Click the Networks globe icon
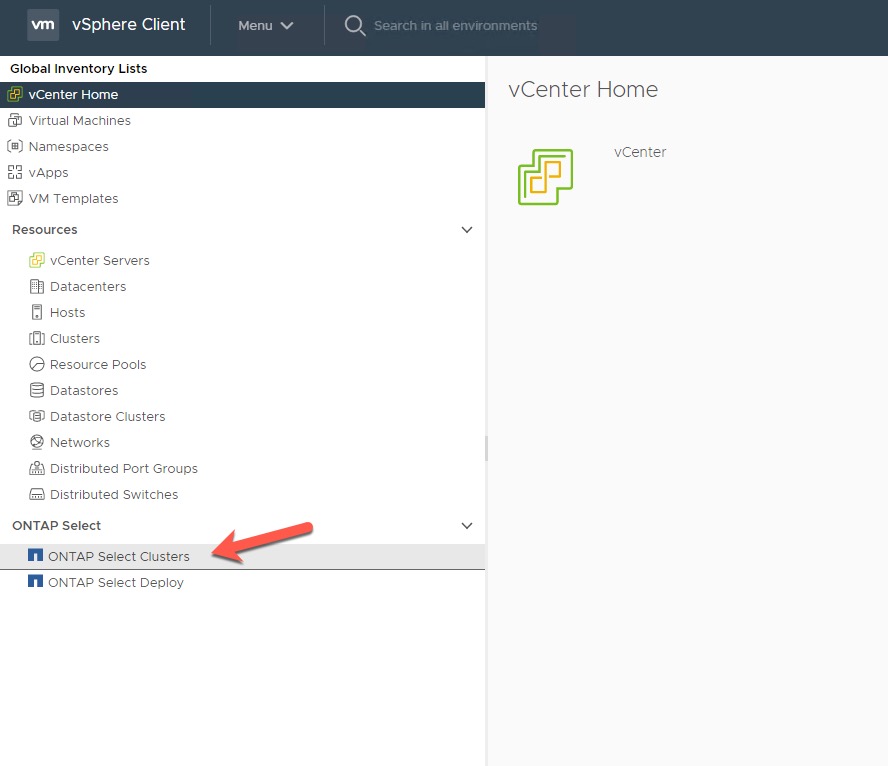 [x=37, y=442]
